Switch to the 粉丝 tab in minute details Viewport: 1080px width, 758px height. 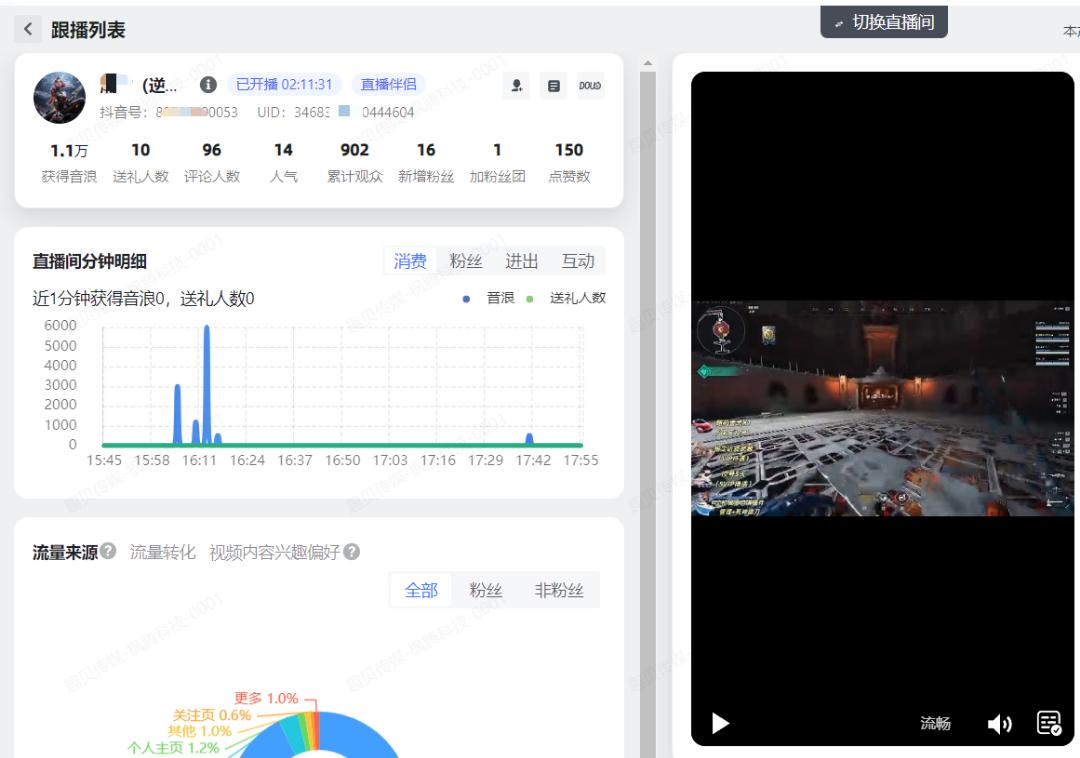465,261
